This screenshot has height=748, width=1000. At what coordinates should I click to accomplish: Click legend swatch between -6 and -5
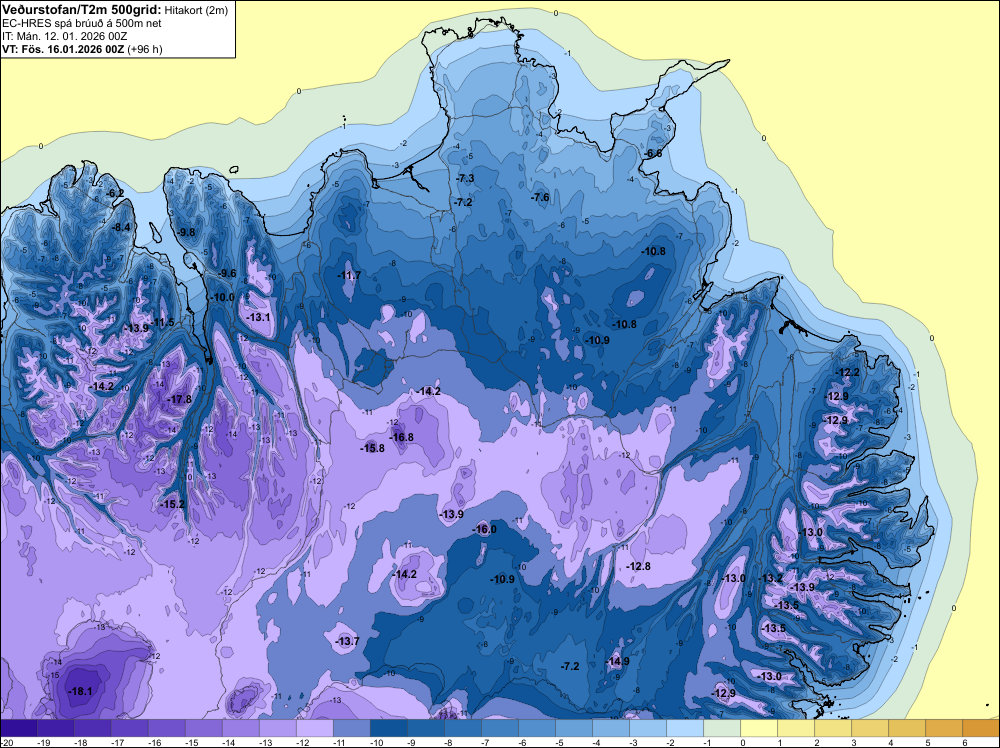point(536,728)
